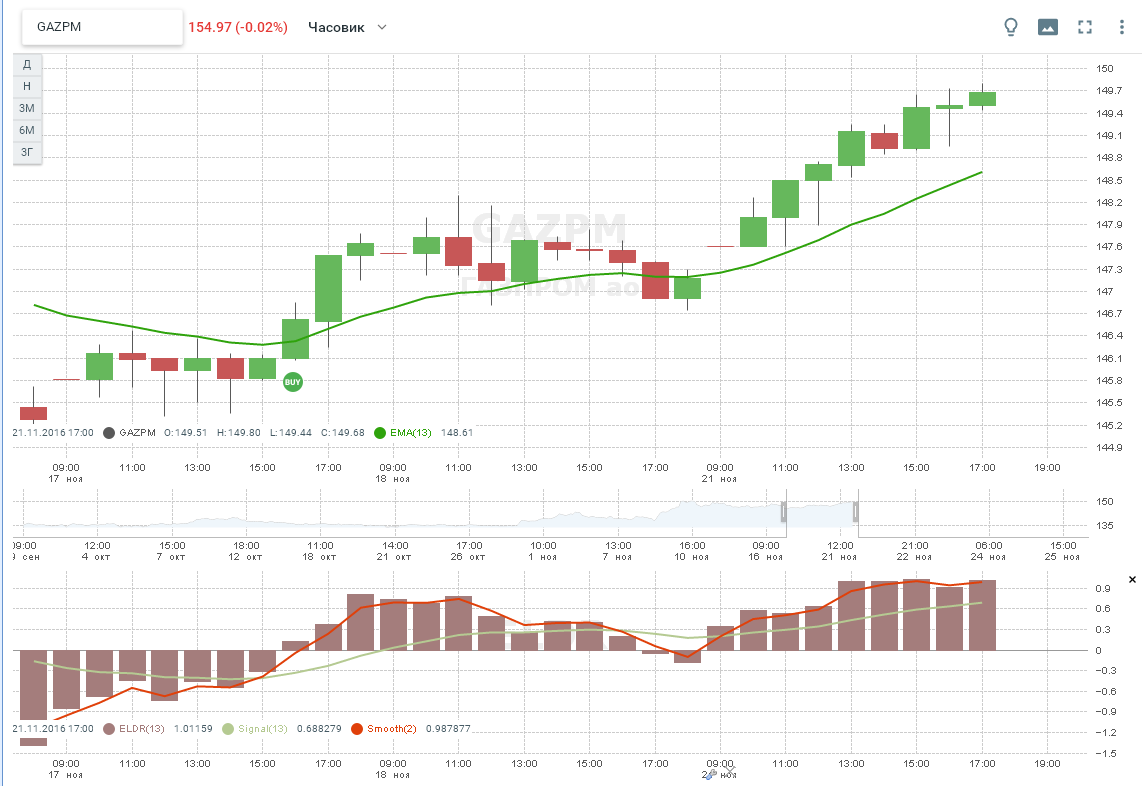Select the 6М six-month timeframe

coord(27,130)
